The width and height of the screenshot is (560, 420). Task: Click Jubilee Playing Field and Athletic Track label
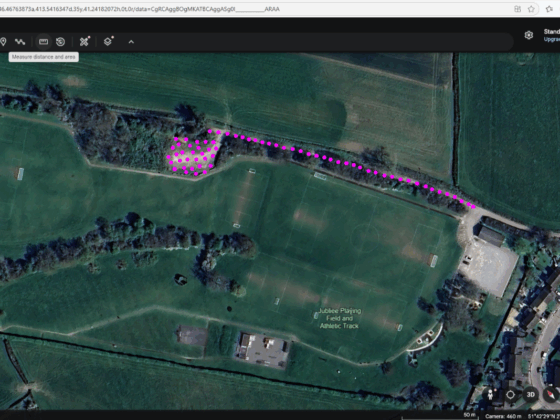[339, 318]
